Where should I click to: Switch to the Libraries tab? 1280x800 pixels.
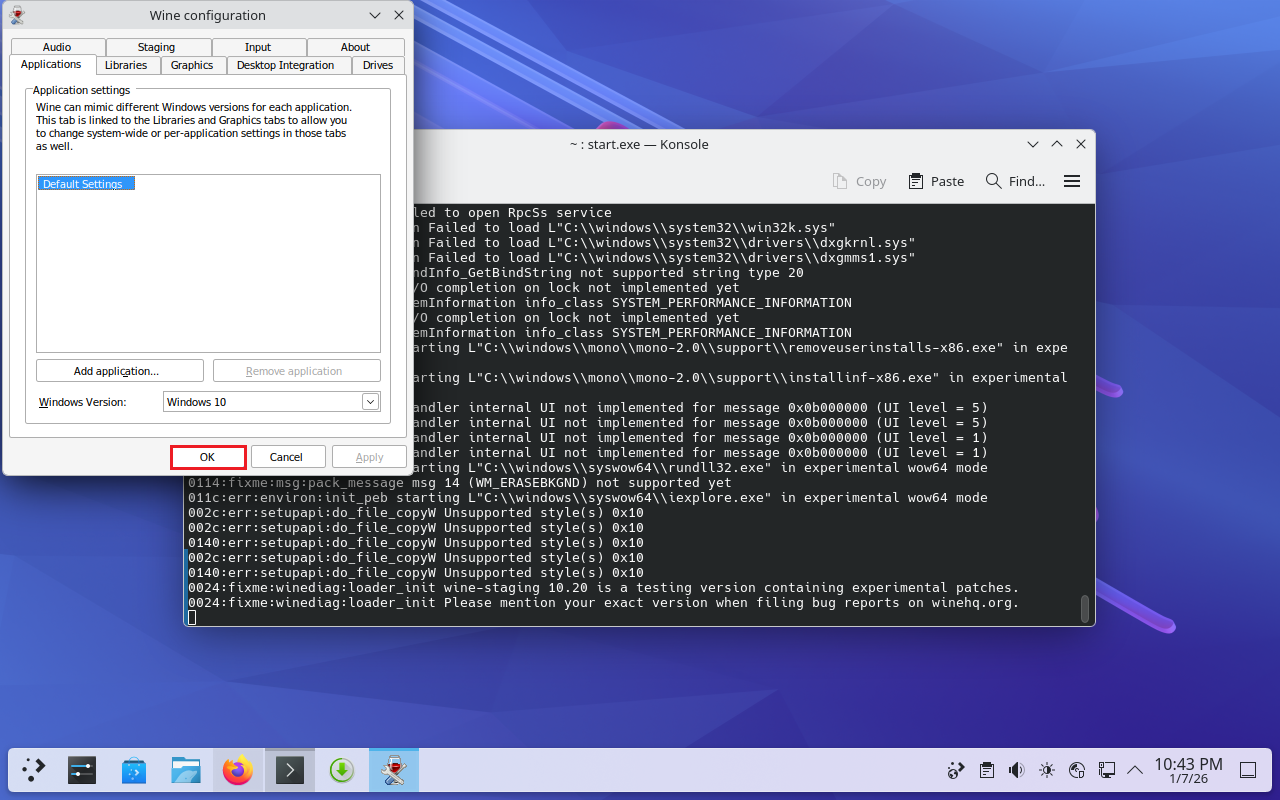(126, 65)
